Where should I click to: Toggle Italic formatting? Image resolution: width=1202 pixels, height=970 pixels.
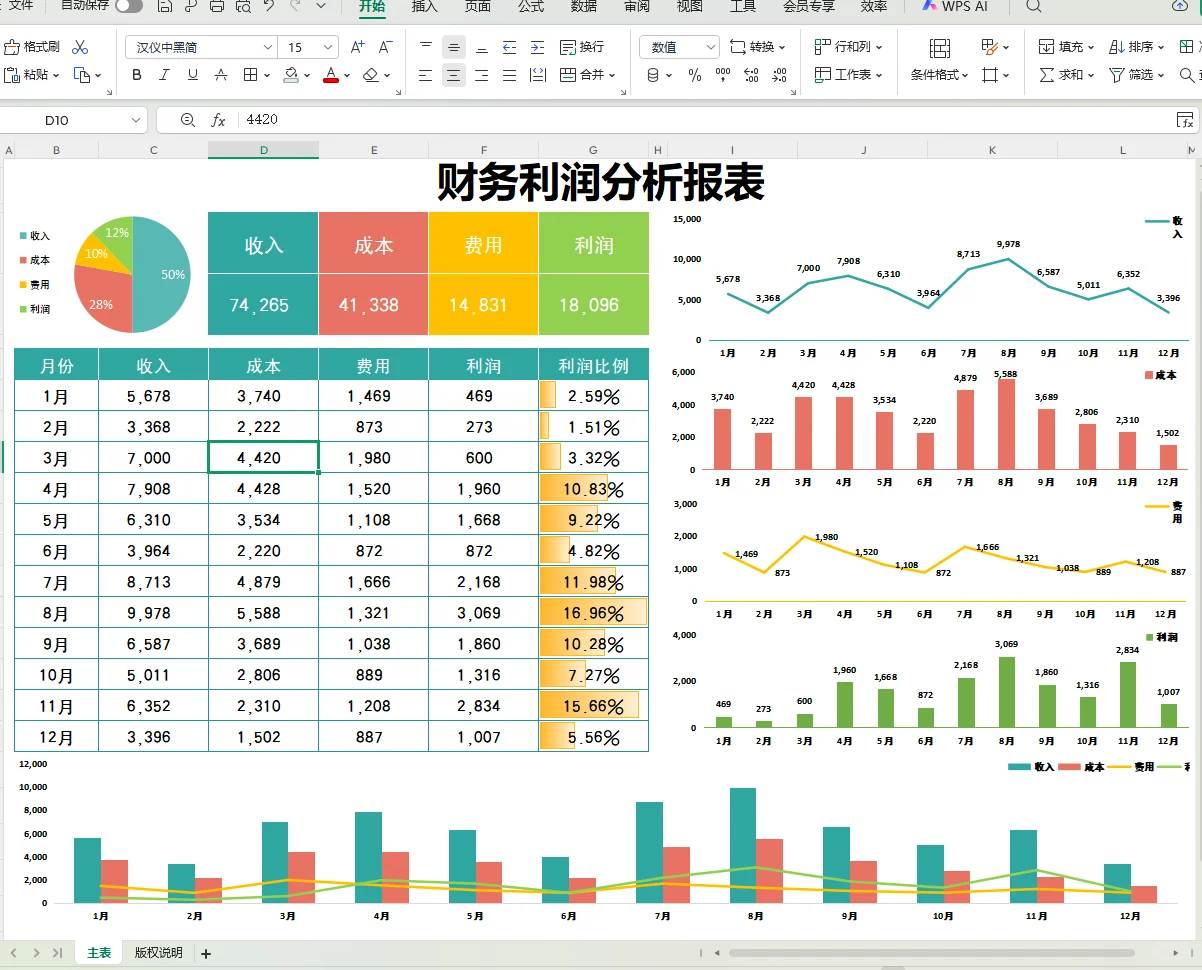[x=165, y=75]
